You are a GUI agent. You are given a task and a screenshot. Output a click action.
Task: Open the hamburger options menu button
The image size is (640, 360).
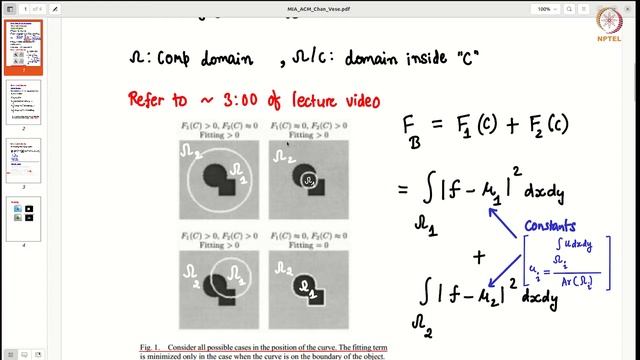point(584,9)
